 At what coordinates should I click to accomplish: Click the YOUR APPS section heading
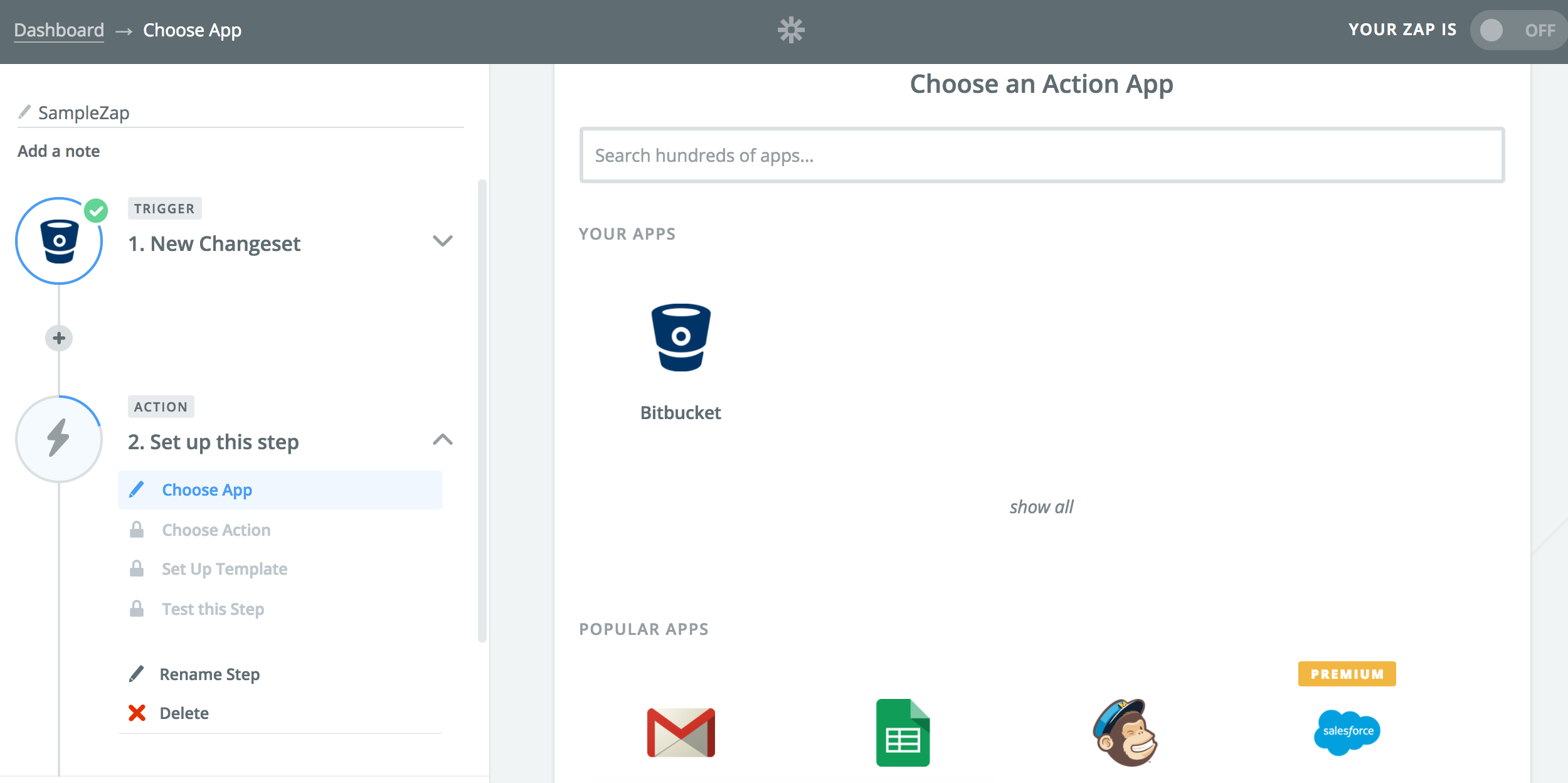(627, 234)
